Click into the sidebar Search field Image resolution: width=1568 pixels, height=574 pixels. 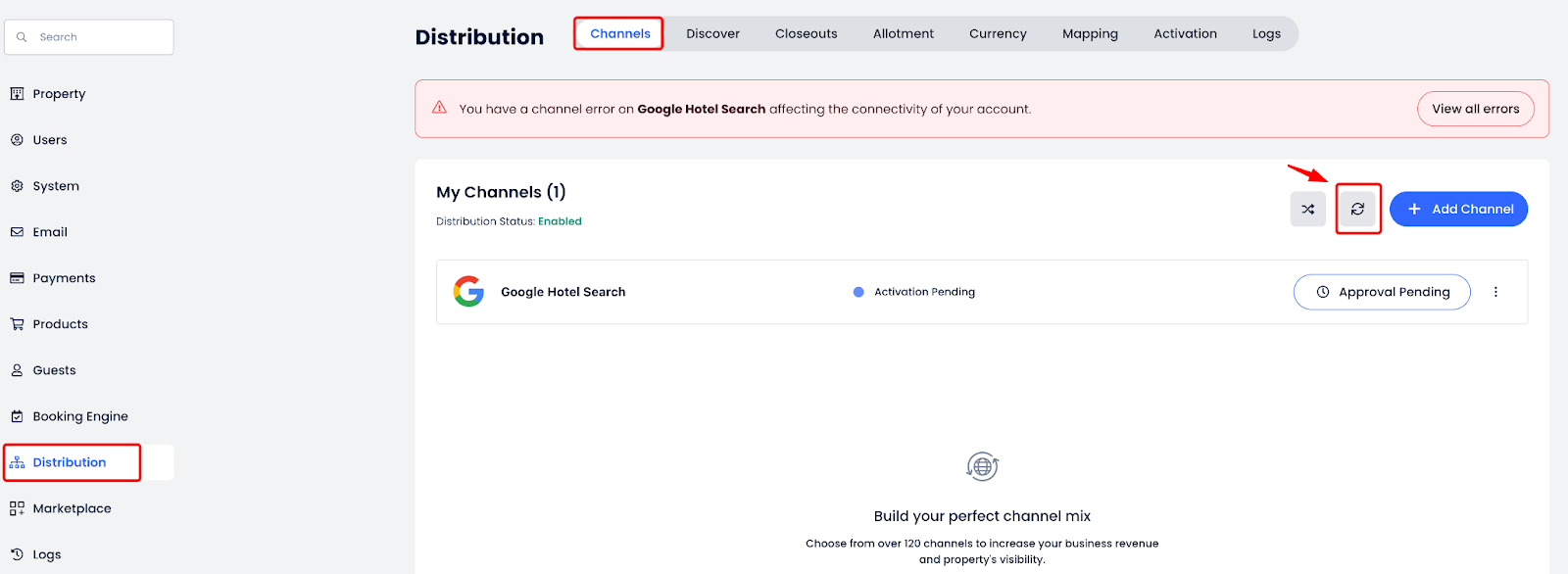point(98,37)
